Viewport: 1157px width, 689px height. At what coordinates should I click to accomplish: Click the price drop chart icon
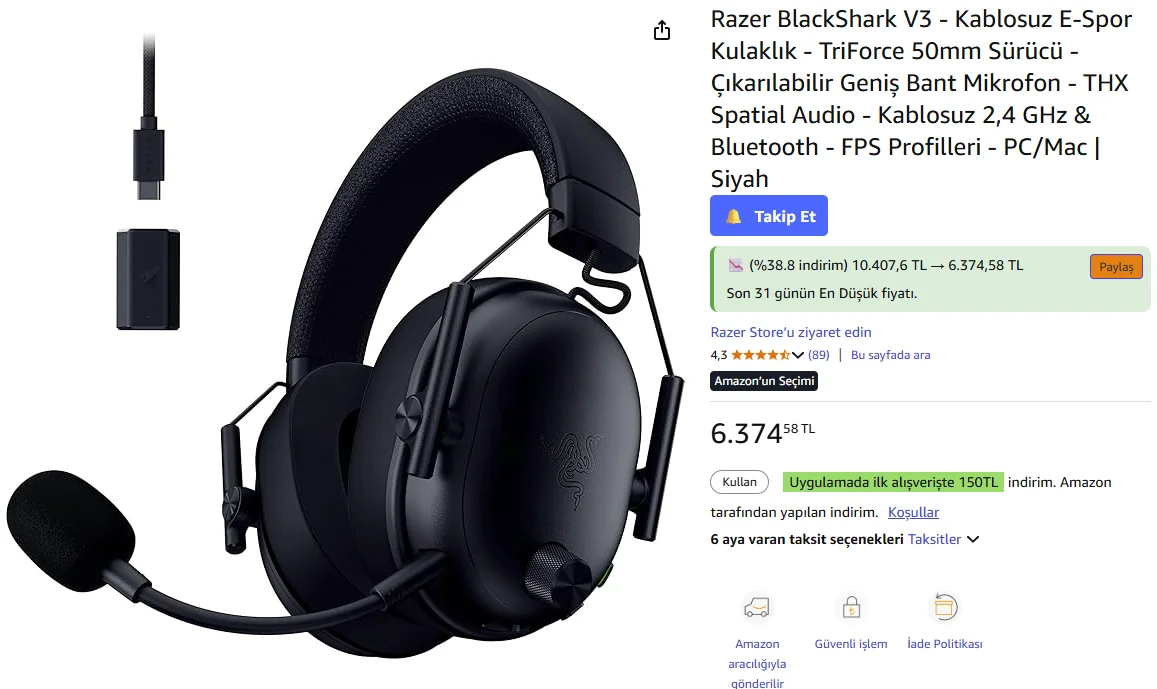coord(735,265)
